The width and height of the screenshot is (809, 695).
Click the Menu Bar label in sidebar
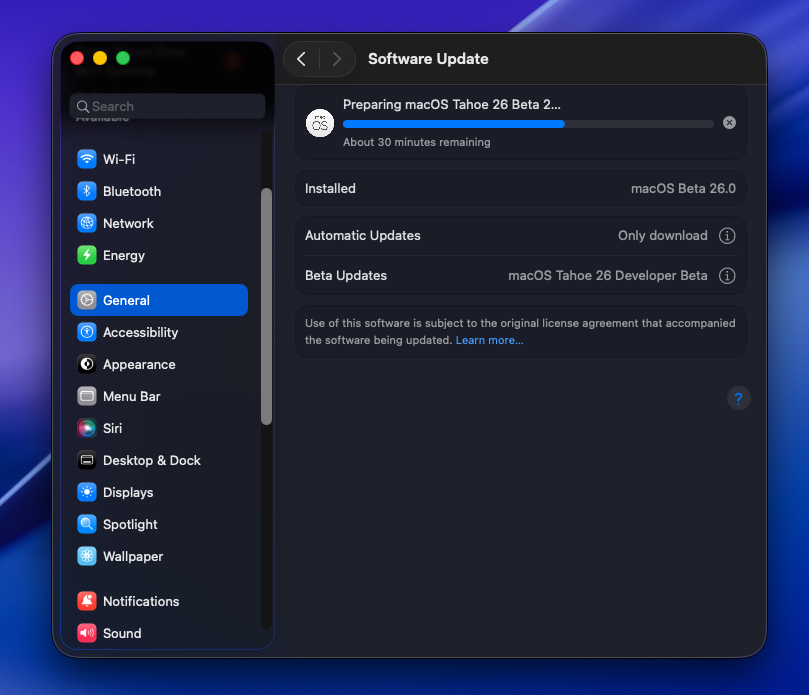pos(132,396)
